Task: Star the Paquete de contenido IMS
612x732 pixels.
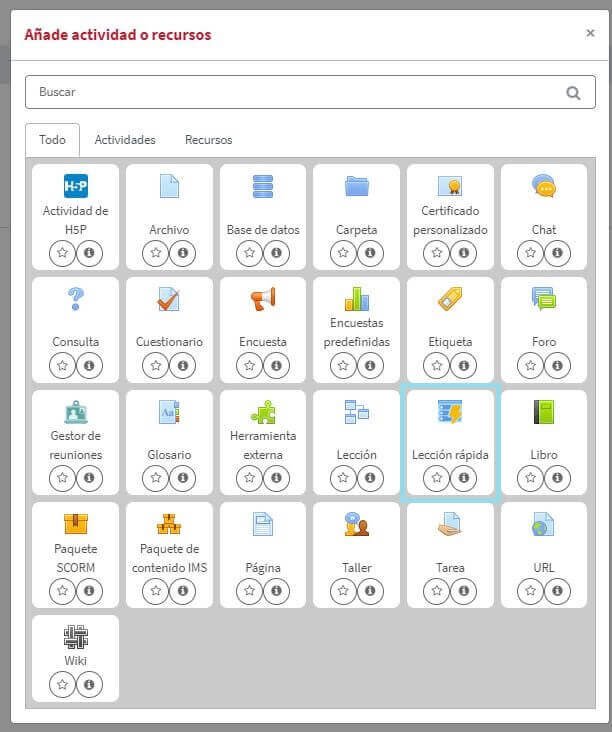Action: coord(155,591)
